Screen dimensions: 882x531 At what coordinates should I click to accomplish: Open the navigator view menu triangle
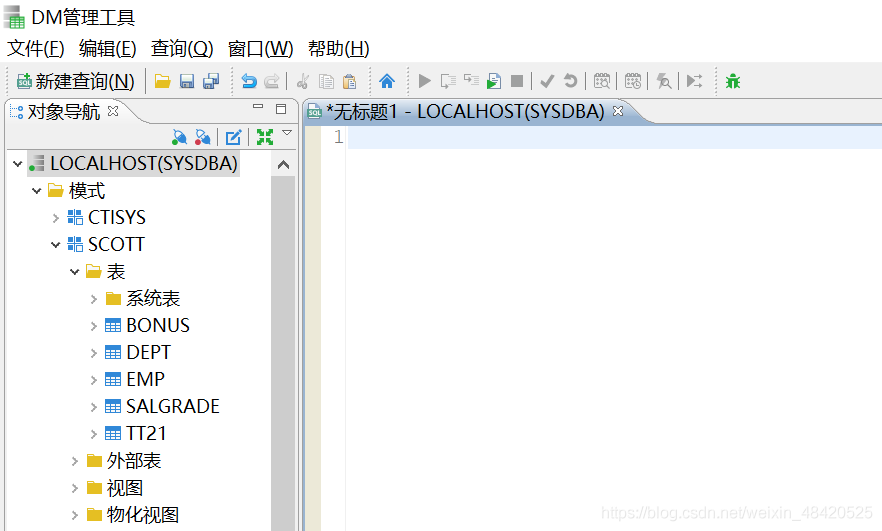pos(287,133)
